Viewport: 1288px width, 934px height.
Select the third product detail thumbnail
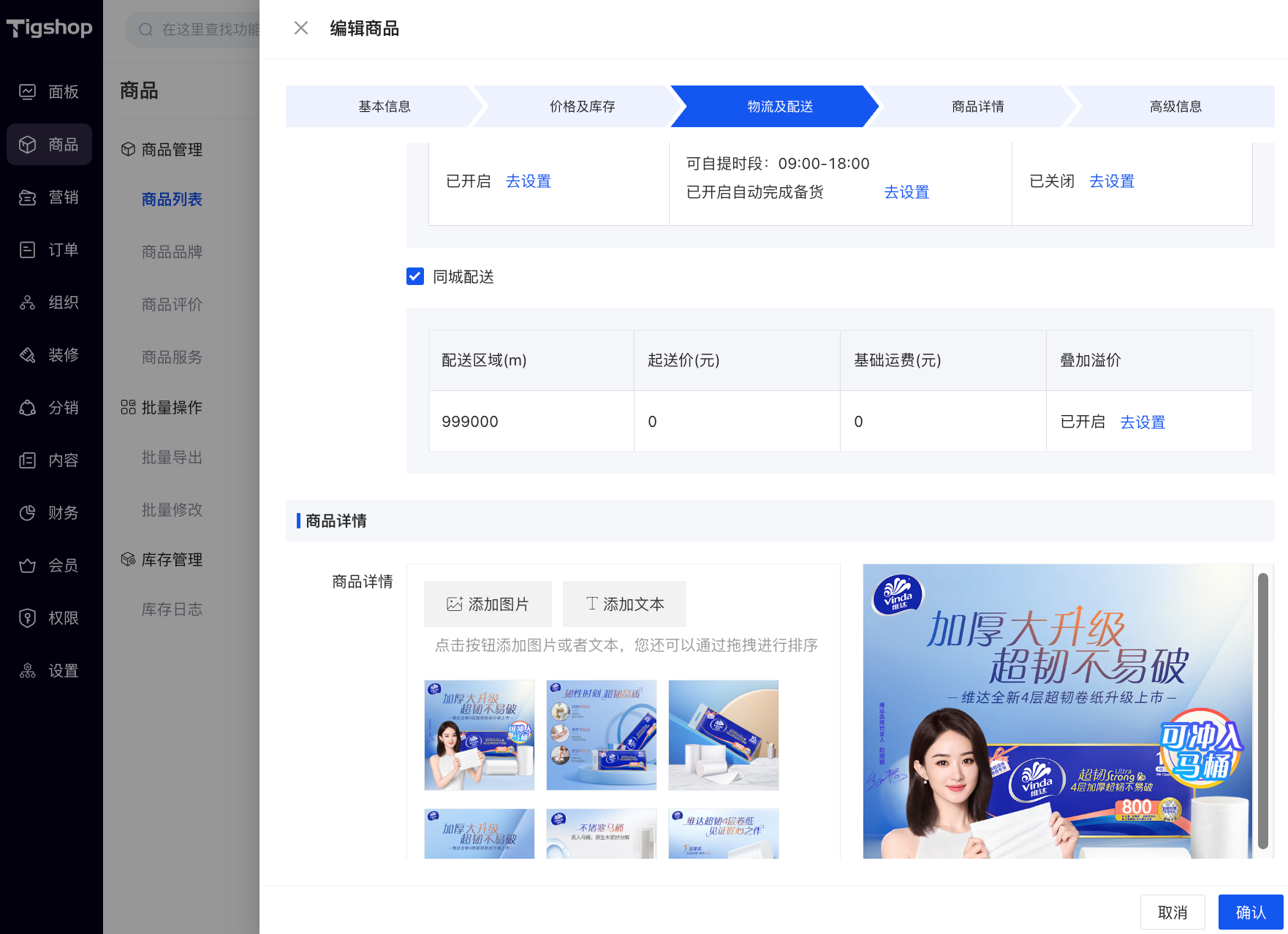pyautogui.click(x=723, y=735)
